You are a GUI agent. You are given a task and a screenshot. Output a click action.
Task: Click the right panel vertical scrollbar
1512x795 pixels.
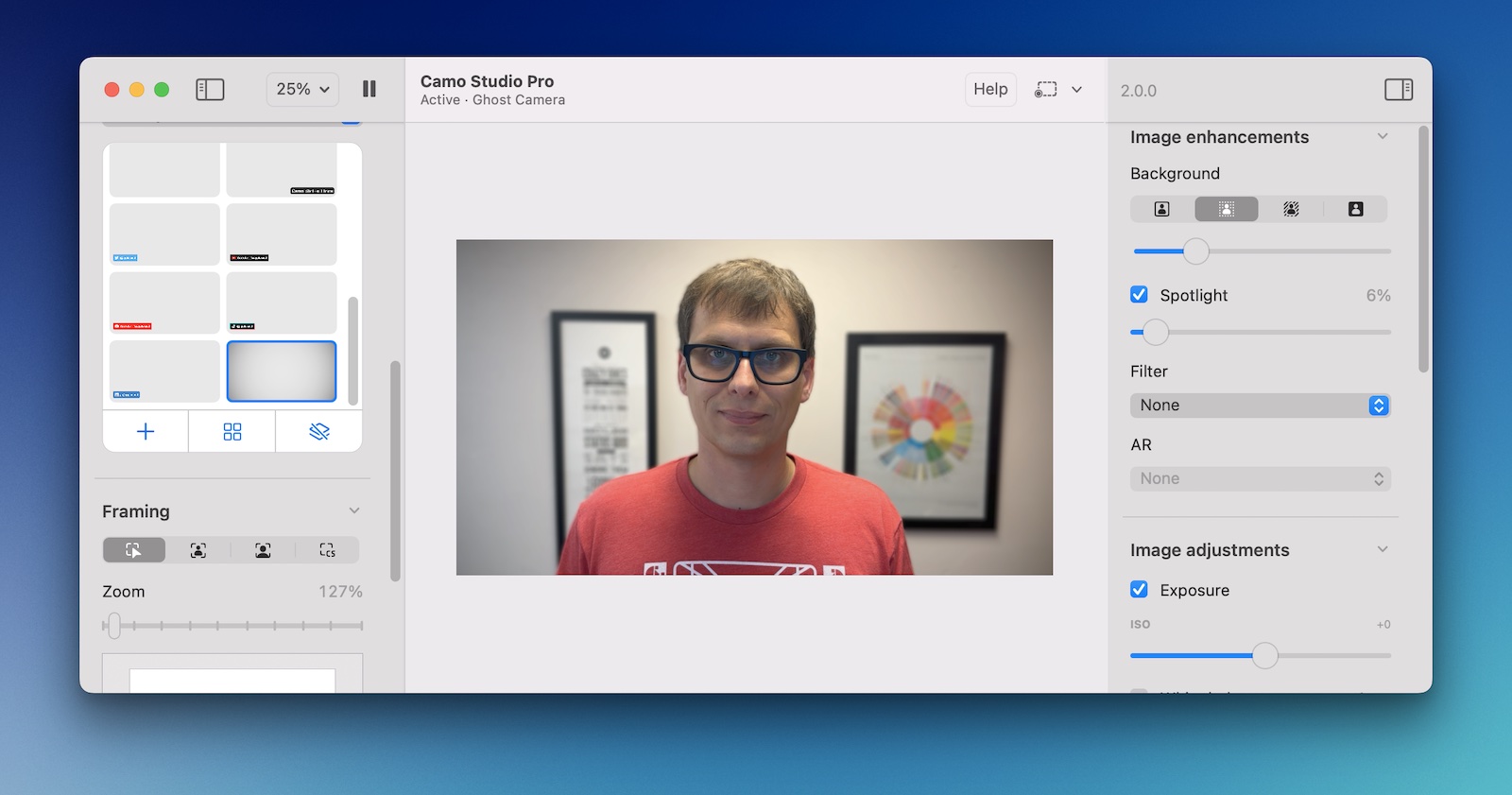1423,250
